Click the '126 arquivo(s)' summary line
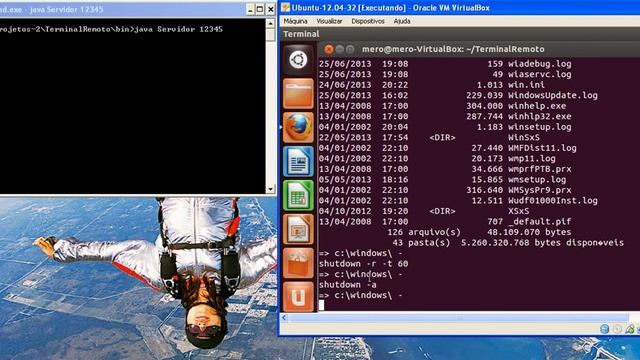The image size is (640, 360). click(479, 232)
